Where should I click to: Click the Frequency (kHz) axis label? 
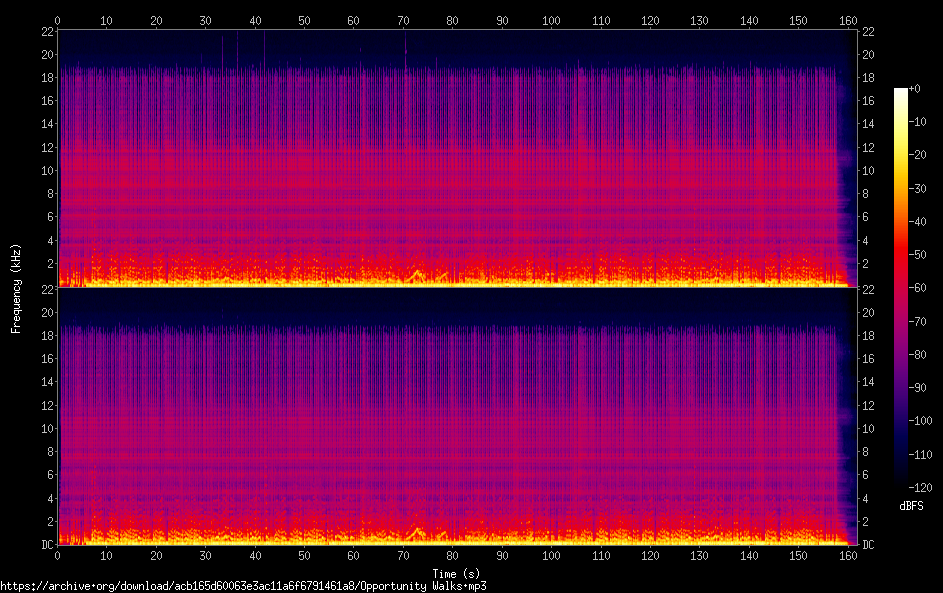(x=16, y=287)
